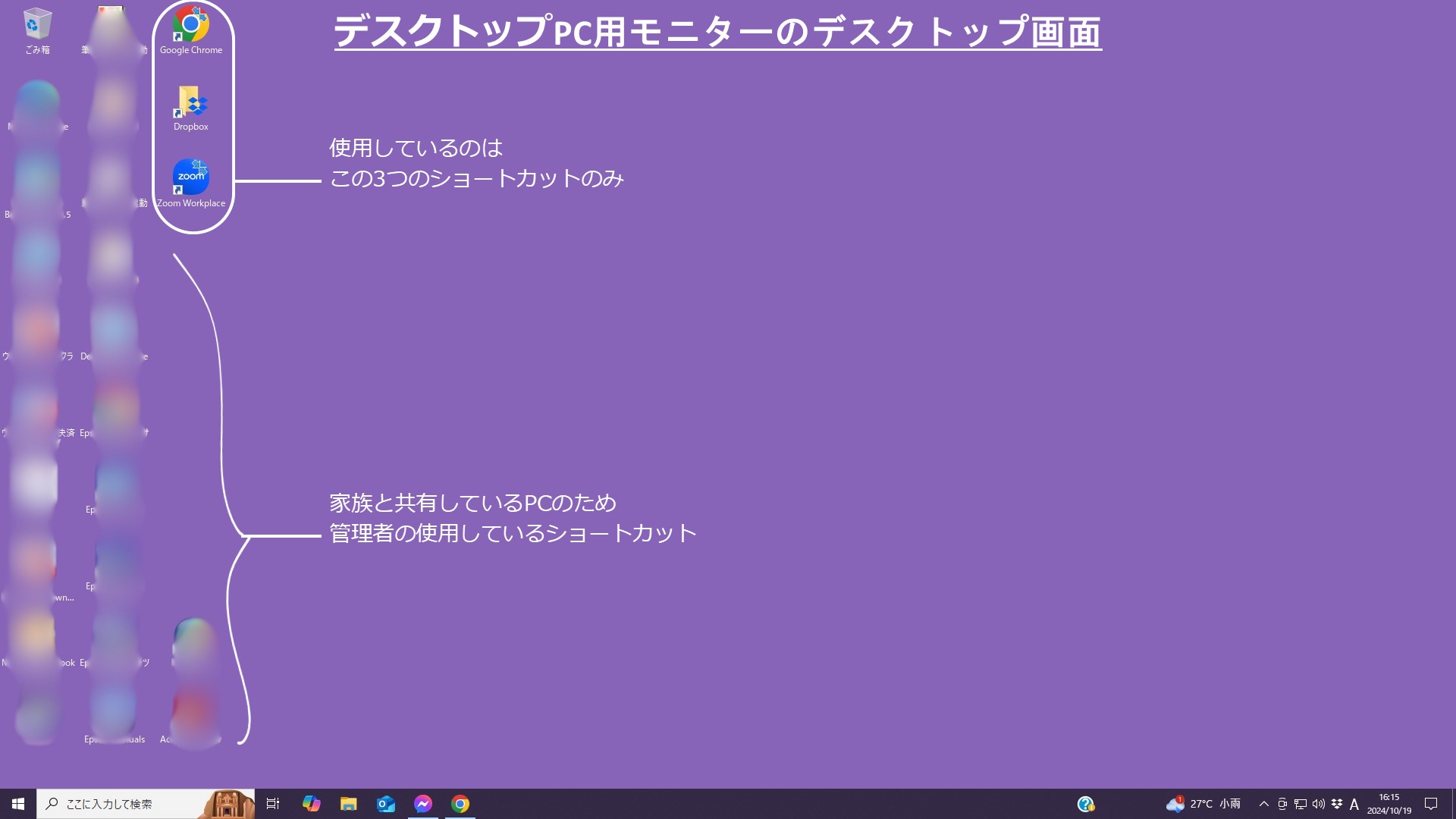Open the ごみ箱 recycle bin icon
Viewport: 1456px width, 819px height.
[x=37, y=31]
